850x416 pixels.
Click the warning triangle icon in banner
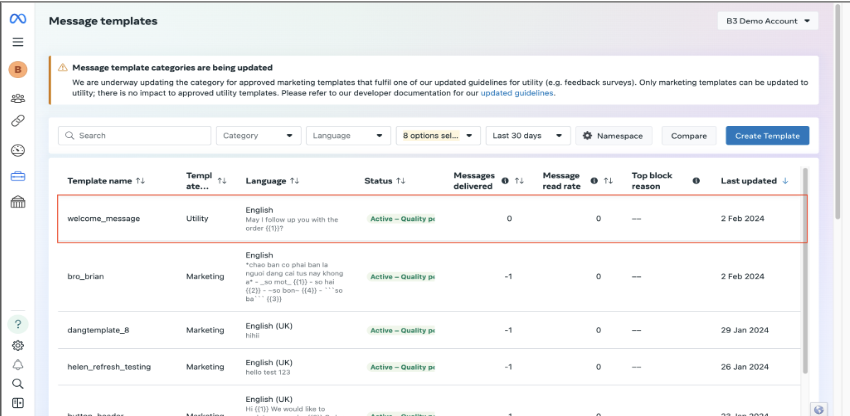[x=63, y=68]
